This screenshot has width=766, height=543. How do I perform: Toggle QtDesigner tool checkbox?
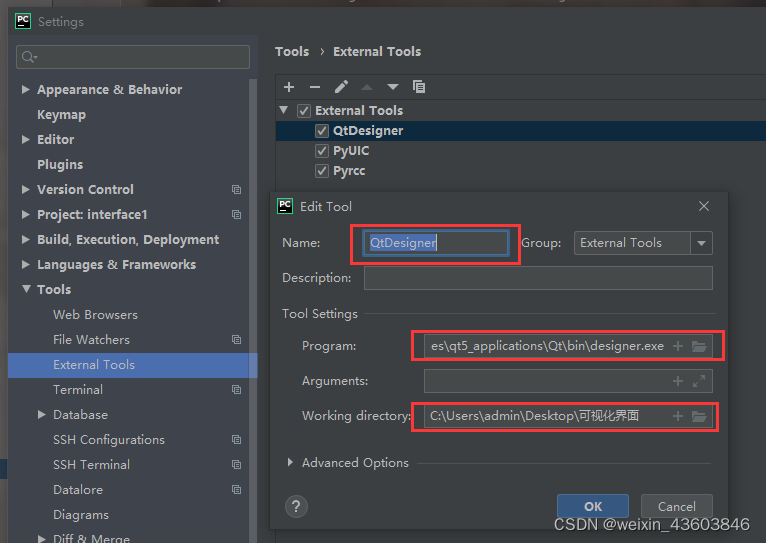321,131
